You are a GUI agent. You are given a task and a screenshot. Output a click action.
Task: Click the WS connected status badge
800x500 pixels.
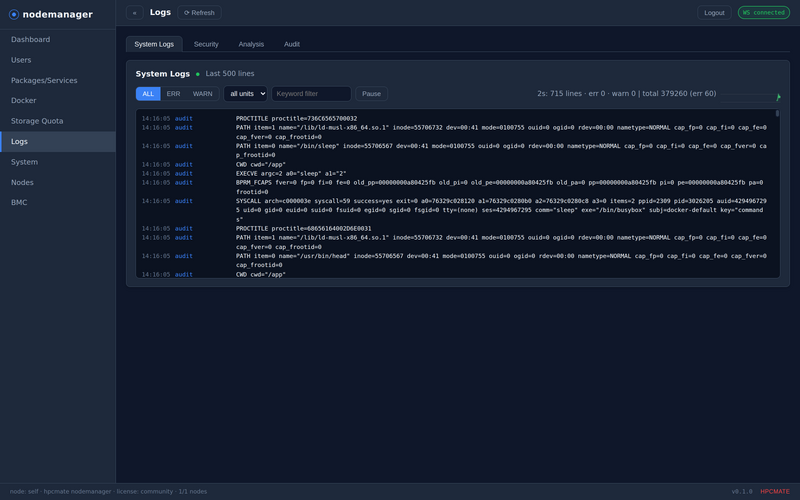(x=763, y=13)
